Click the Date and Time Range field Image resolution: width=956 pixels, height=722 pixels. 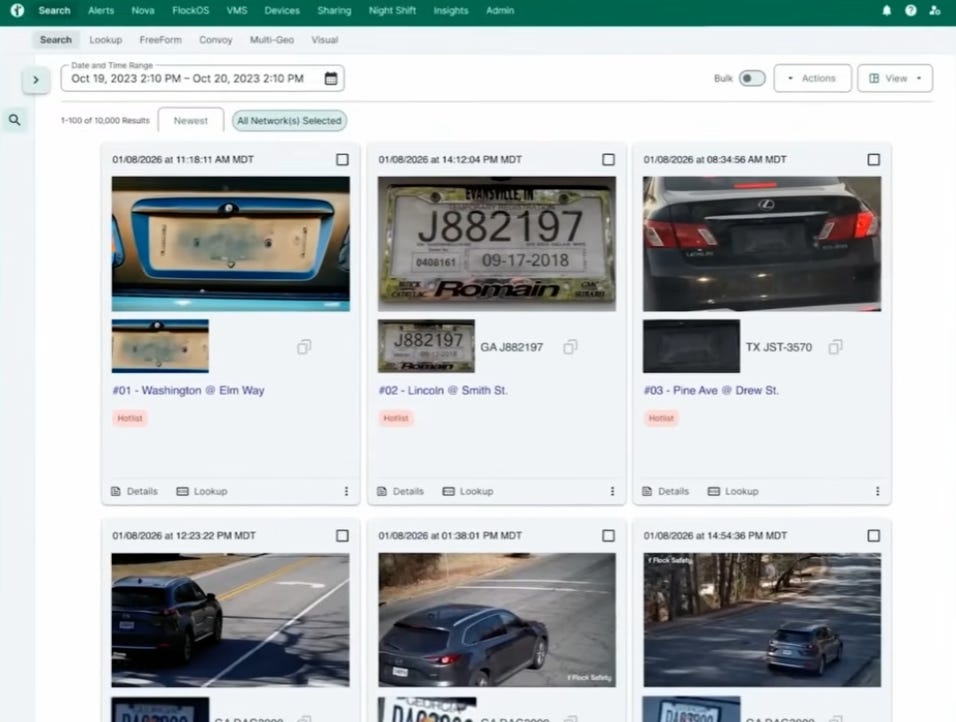(x=202, y=78)
